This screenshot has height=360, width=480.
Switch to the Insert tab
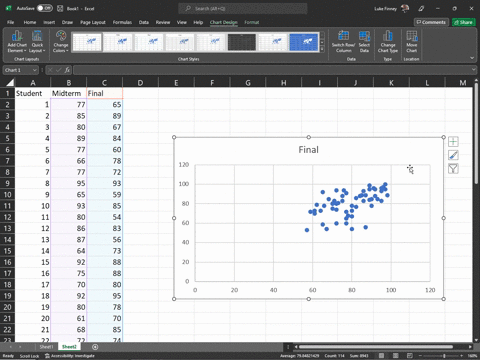(49, 22)
